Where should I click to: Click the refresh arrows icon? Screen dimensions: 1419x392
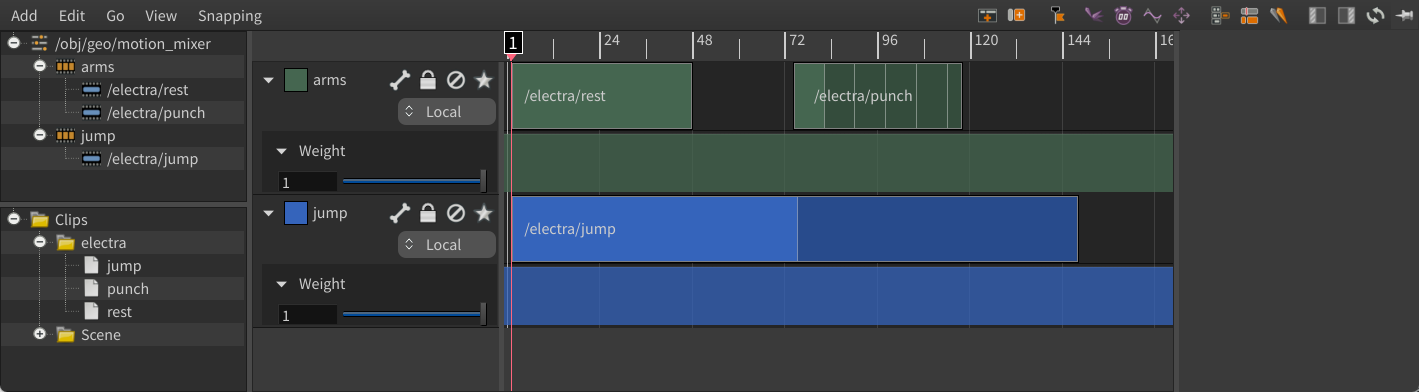click(1375, 15)
